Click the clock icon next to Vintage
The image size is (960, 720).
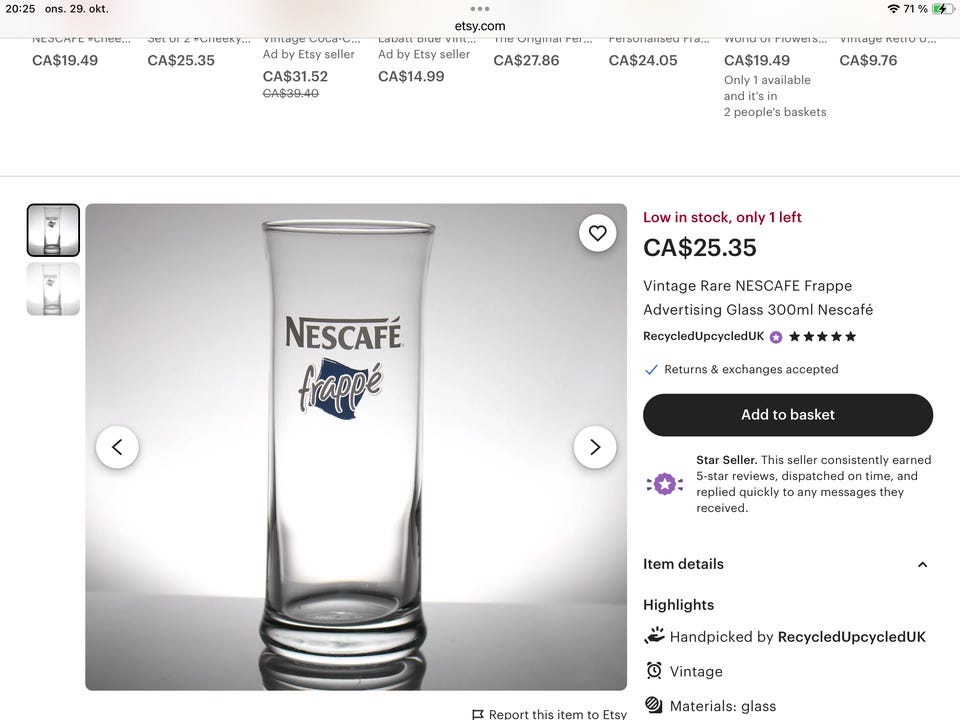coord(655,670)
